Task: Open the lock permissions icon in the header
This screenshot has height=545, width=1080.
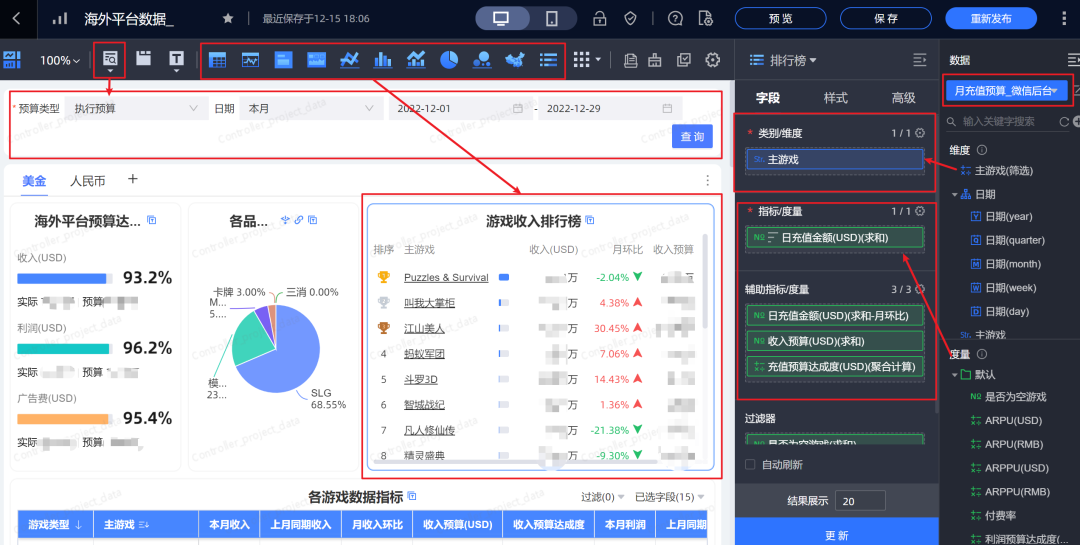Action: coord(600,19)
